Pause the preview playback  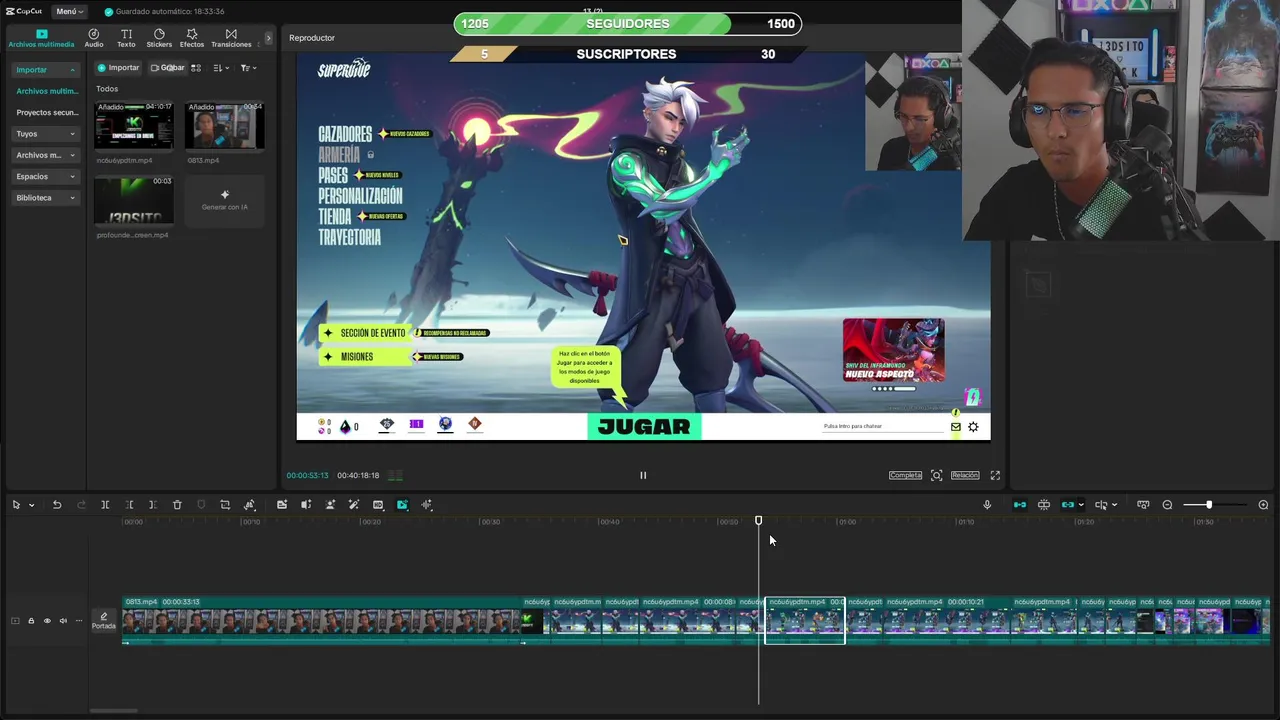pyautogui.click(x=643, y=475)
